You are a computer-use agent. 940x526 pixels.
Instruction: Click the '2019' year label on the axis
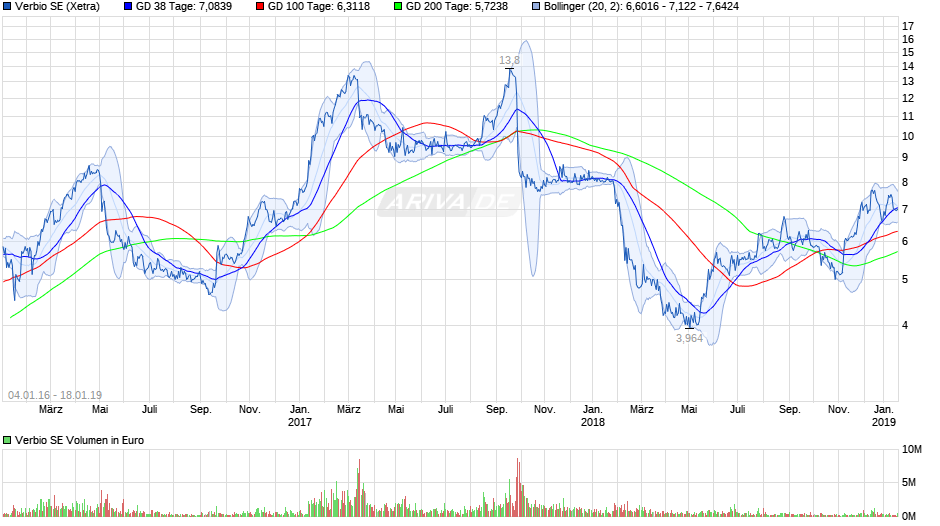[x=884, y=422]
